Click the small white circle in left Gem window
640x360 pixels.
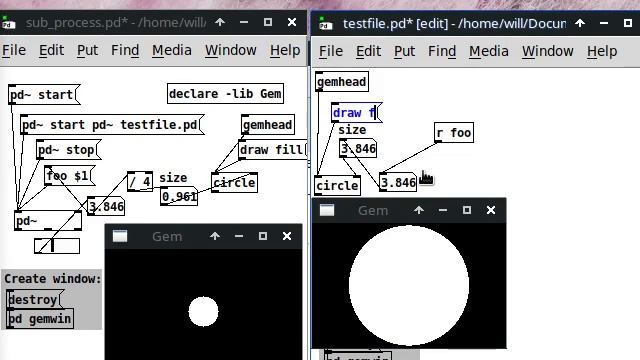[203, 311]
